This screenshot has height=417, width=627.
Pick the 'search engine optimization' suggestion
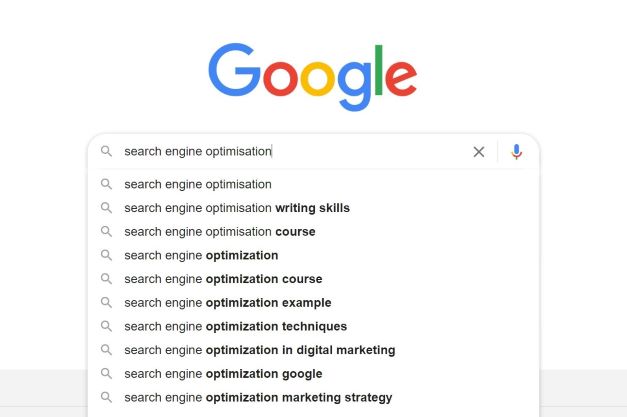point(314,255)
